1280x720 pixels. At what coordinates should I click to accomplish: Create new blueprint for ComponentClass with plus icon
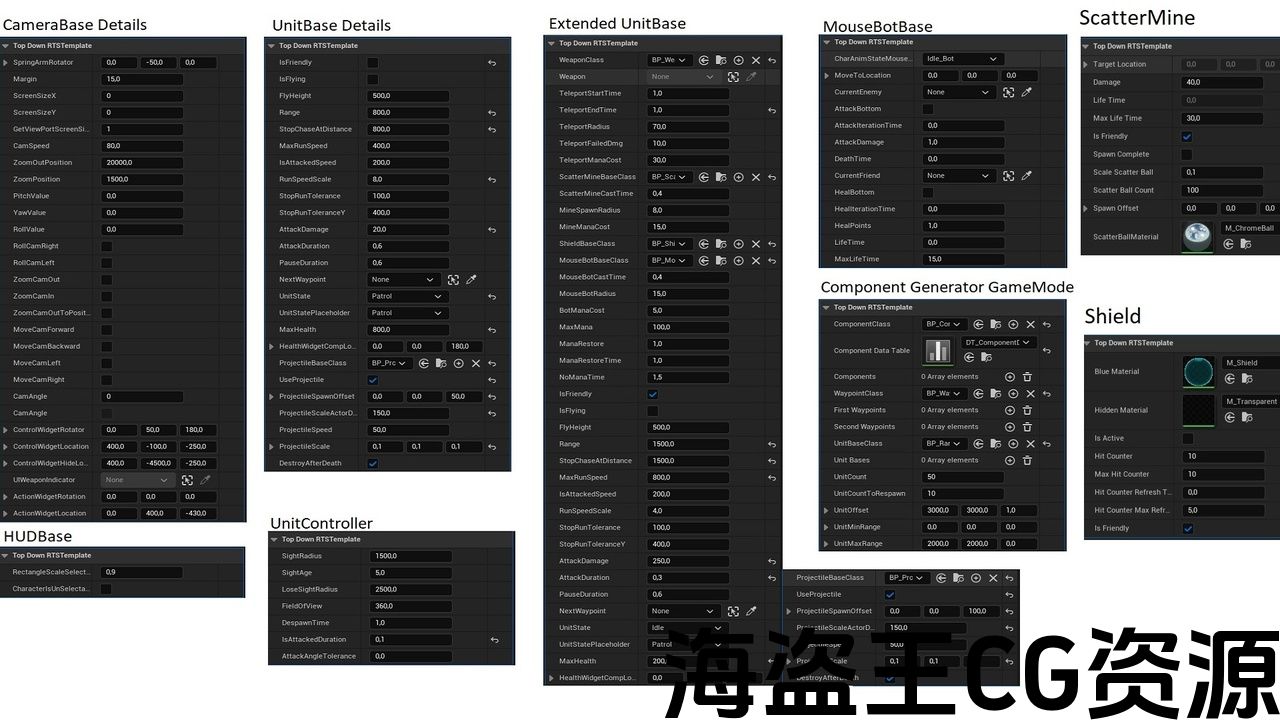1012,325
